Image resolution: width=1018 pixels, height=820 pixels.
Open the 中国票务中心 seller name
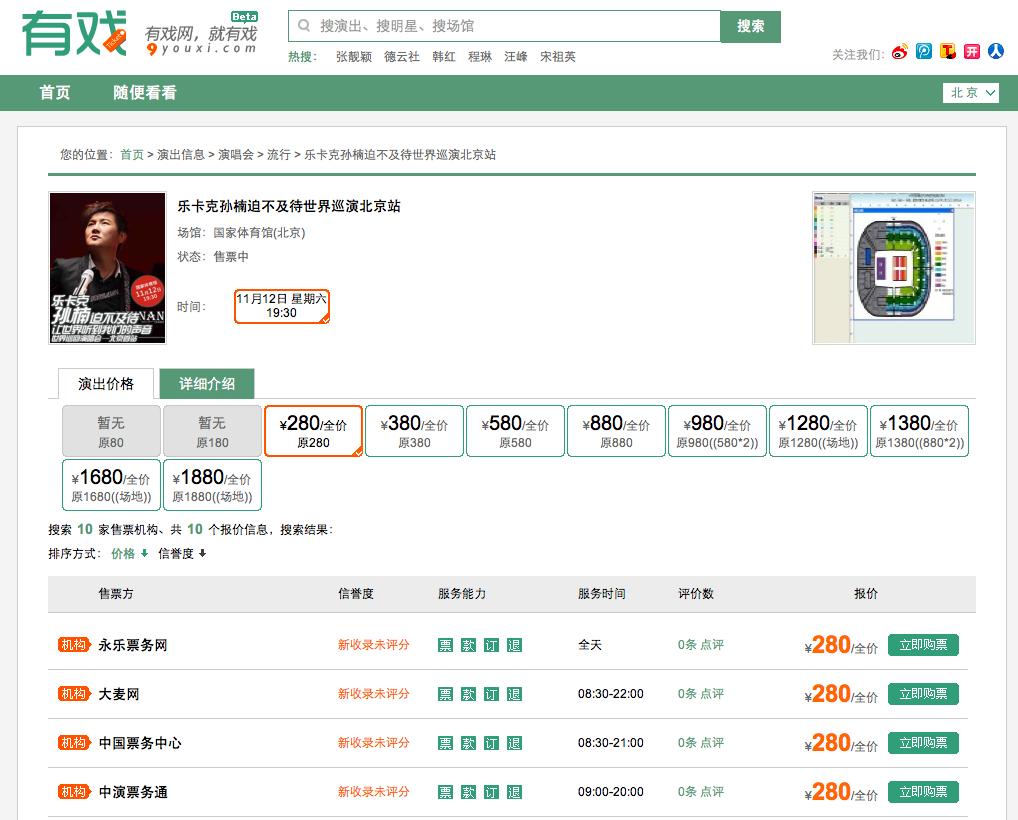tap(140, 743)
